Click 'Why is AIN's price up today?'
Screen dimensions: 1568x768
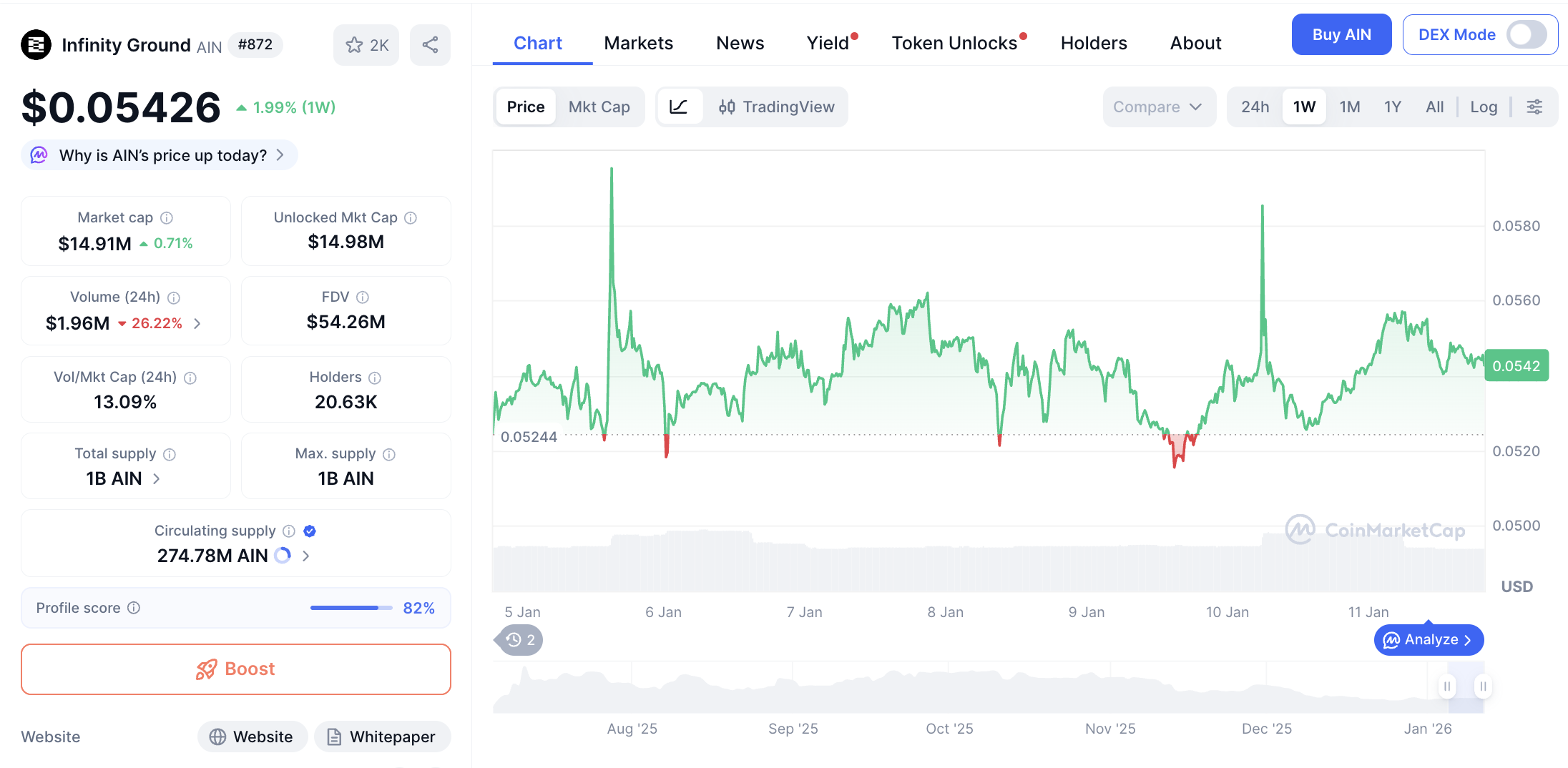(162, 155)
